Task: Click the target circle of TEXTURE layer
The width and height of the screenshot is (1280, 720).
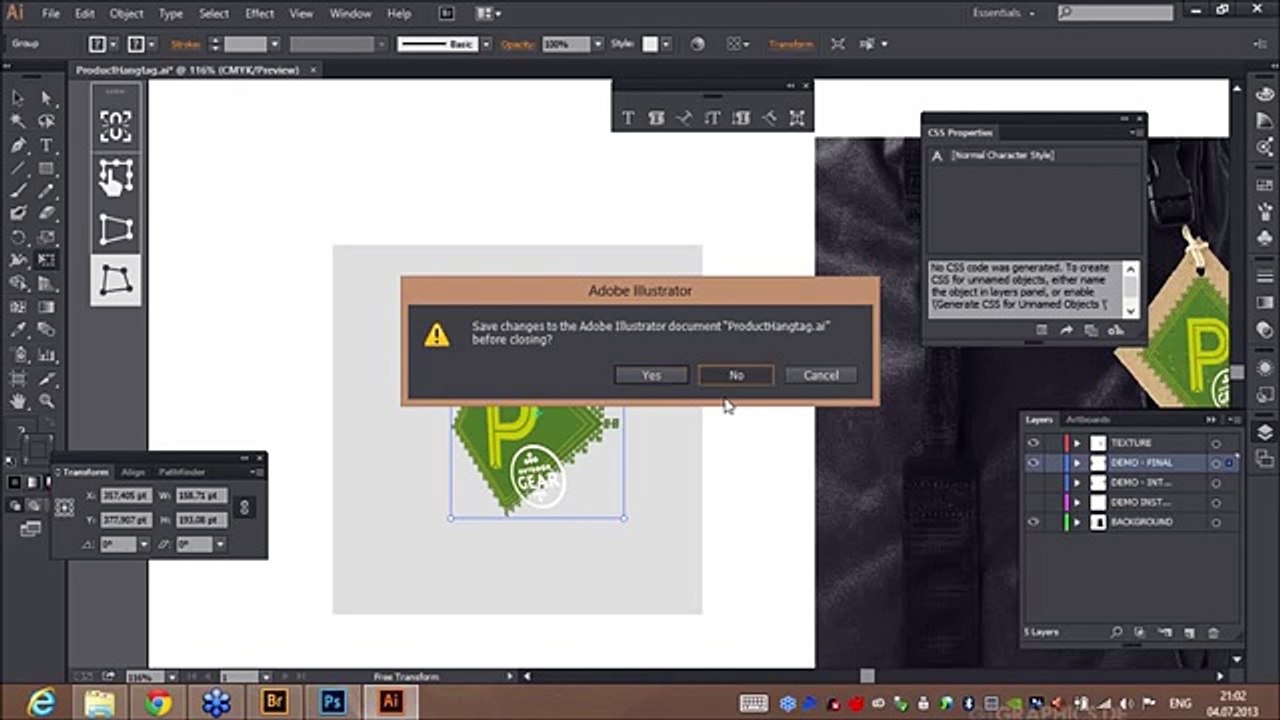Action: click(1216, 443)
